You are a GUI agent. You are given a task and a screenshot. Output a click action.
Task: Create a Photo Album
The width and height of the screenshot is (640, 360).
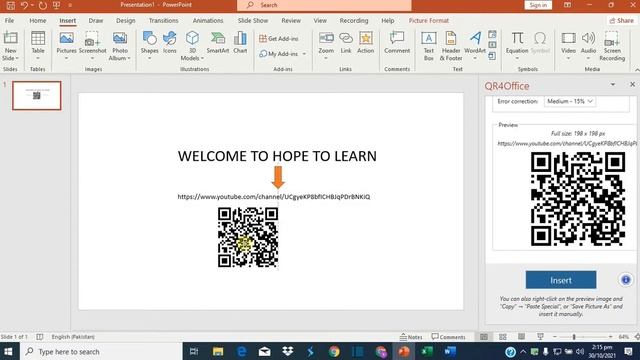pyautogui.click(x=120, y=45)
